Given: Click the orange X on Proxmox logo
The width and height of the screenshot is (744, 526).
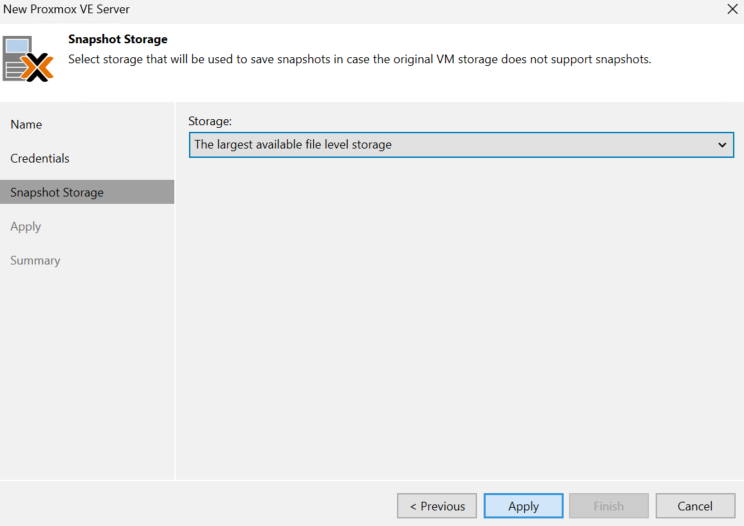Looking at the screenshot, I should tap(38, 67).
